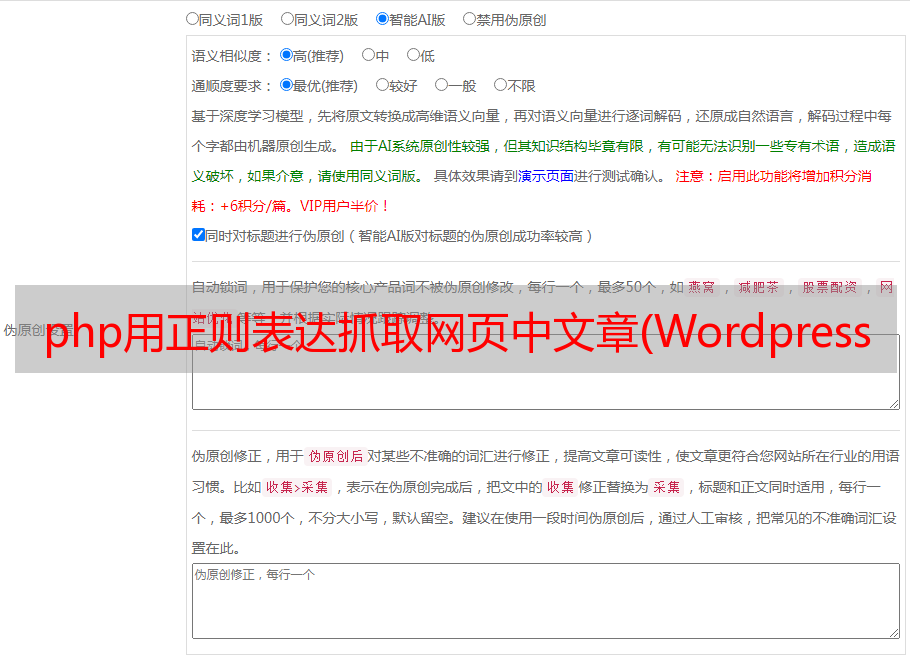
Task: Open the 演示页面 link
Action: 546,176
